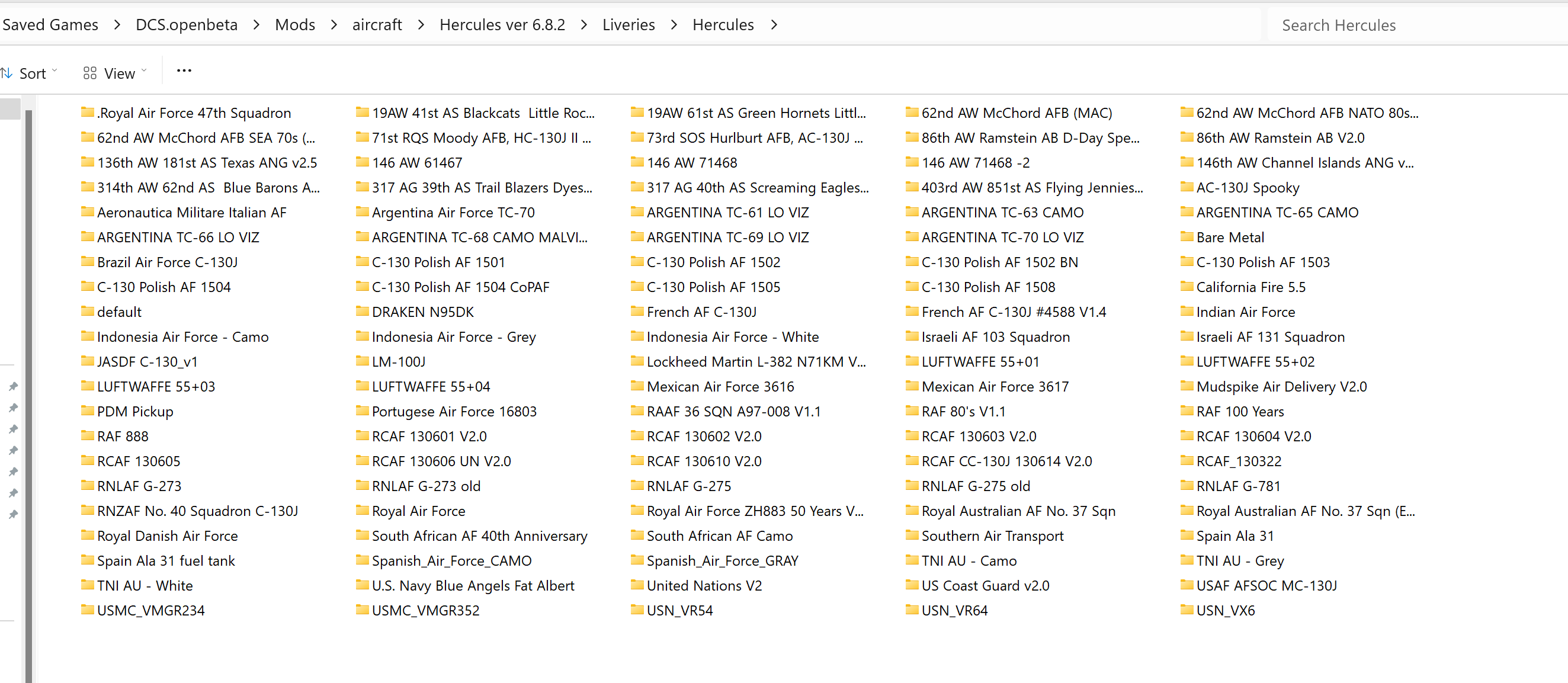Select the USN_VX6 folder icon
This screenshot has height=683, width=1568.
click(1187, 610)
